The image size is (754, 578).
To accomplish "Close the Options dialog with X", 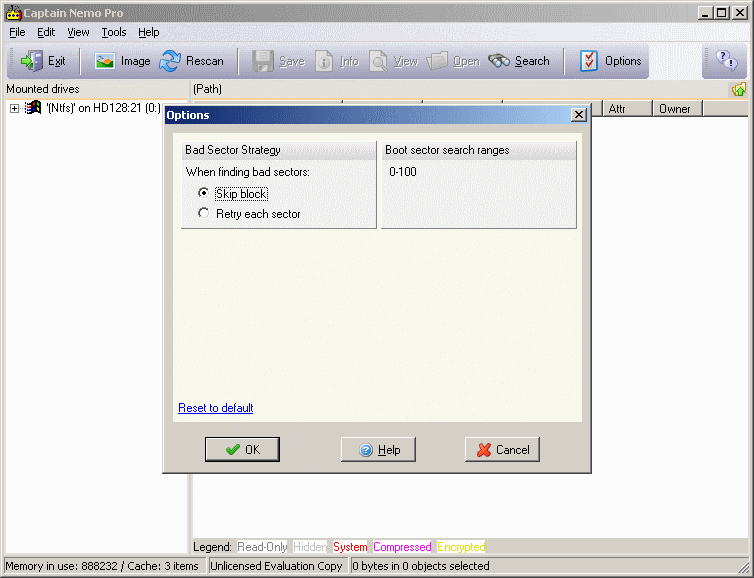I will point(578,115).
